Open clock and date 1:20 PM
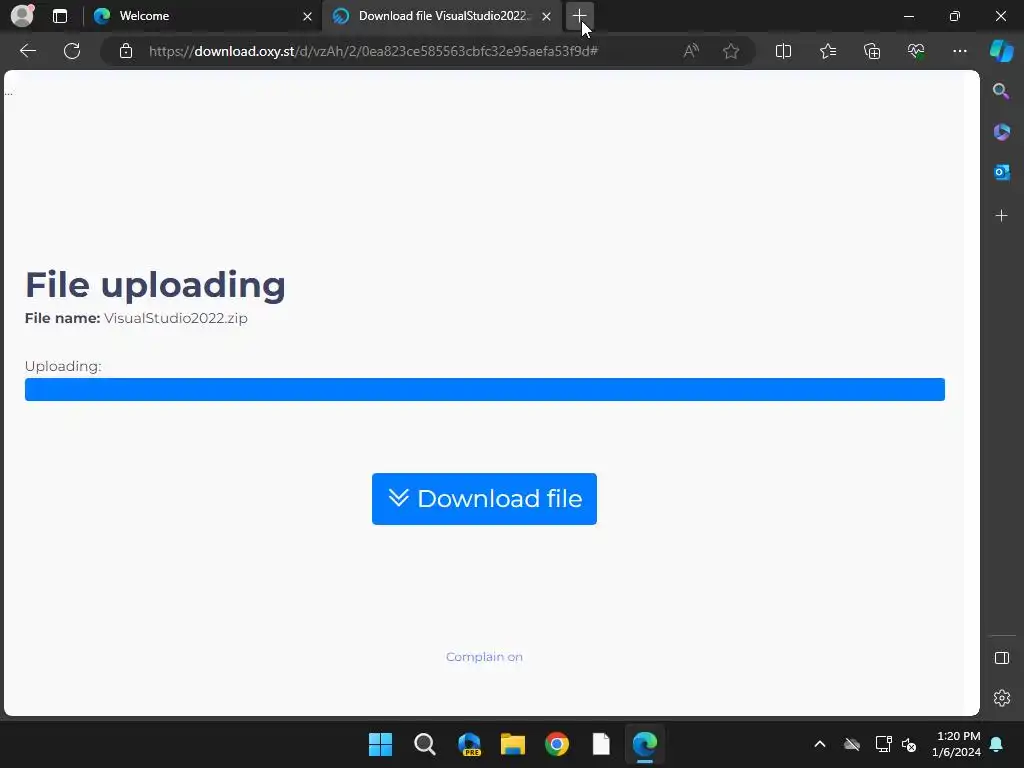 pyautogui.click(x=957, y=744)
